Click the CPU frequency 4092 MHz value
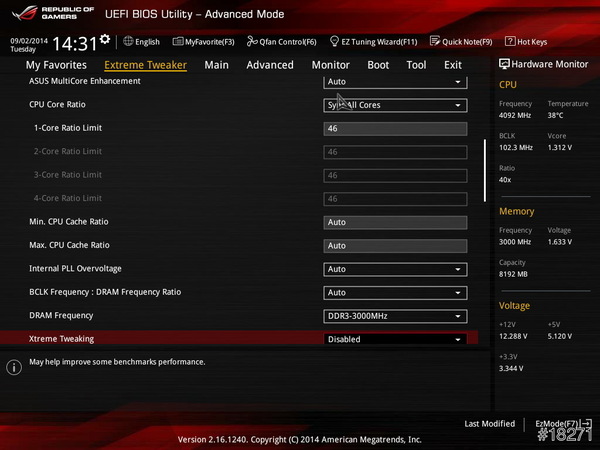This screenshot has height=450, width=600. tap(515, 115)
